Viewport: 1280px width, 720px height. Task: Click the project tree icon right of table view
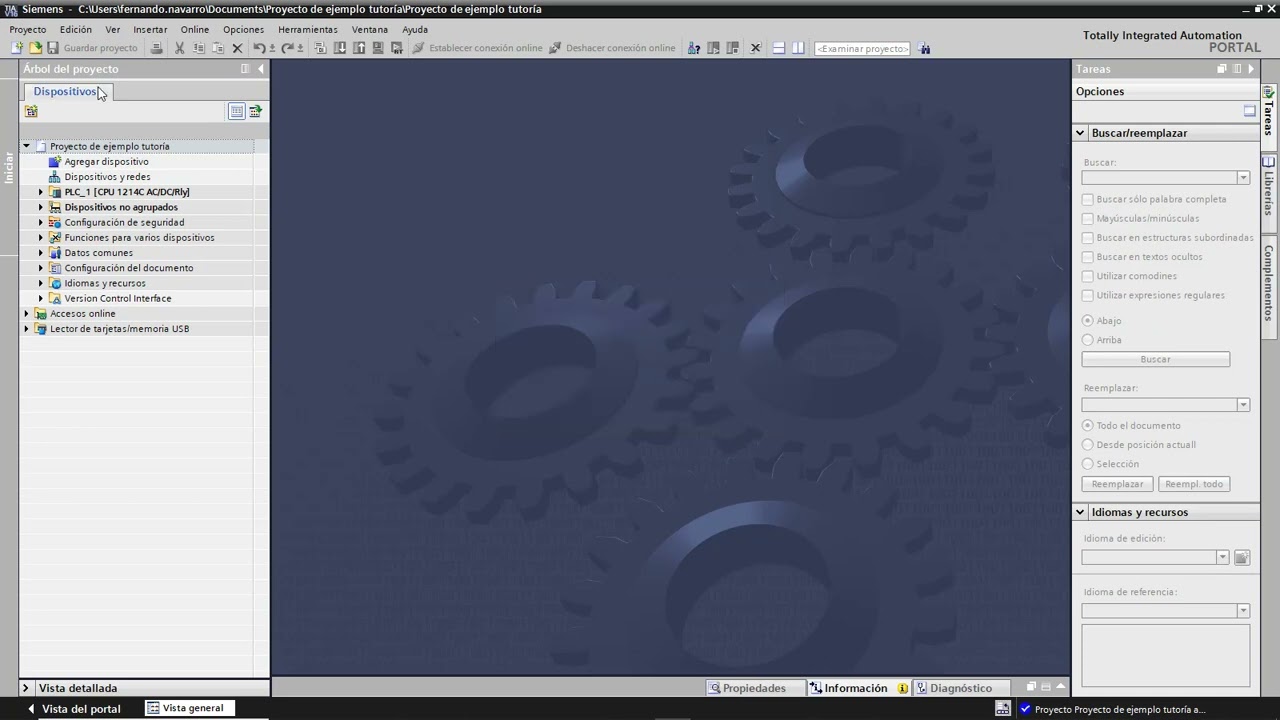[256, 111]
